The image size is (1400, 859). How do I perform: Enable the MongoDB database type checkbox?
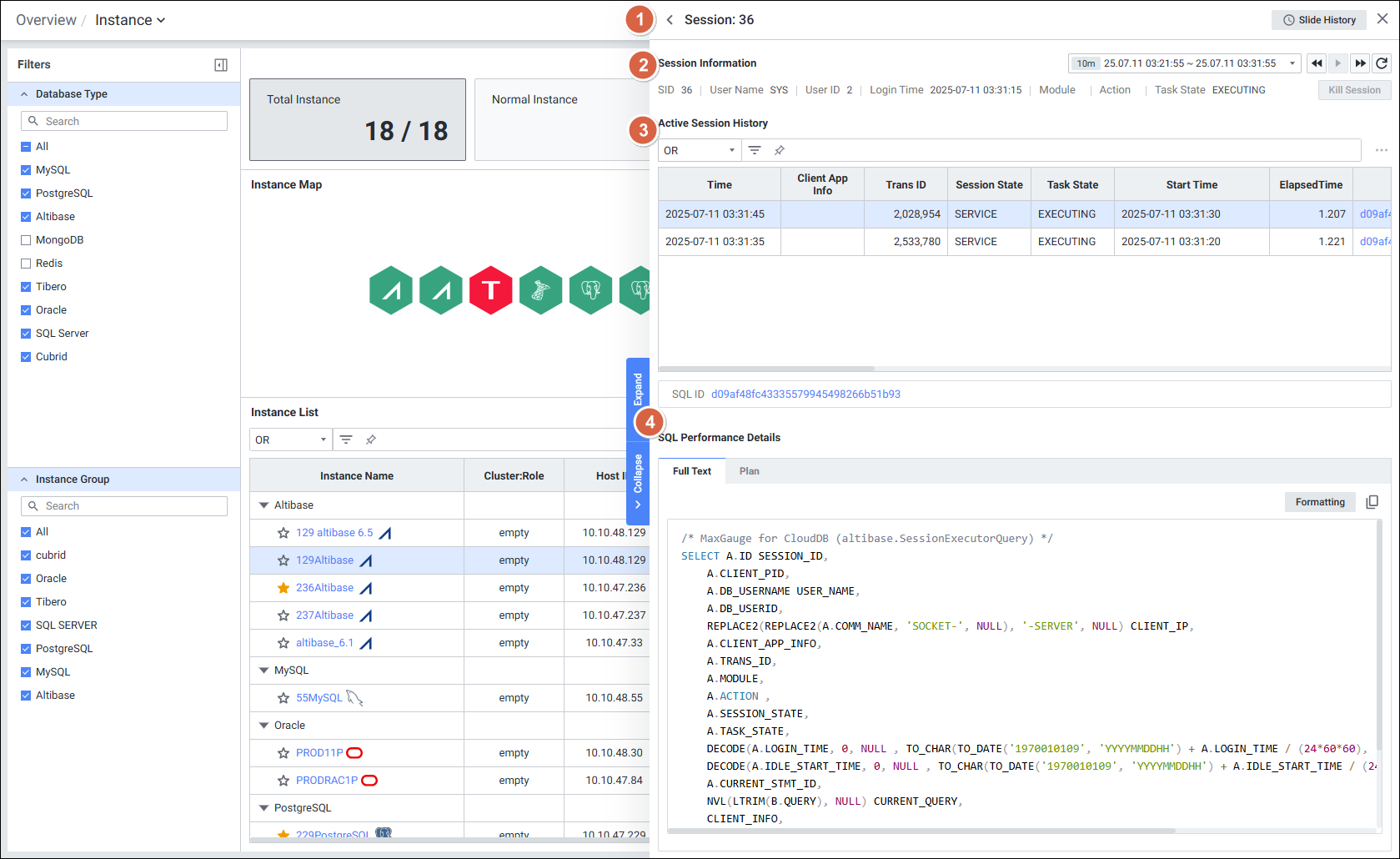pos(26,240)
